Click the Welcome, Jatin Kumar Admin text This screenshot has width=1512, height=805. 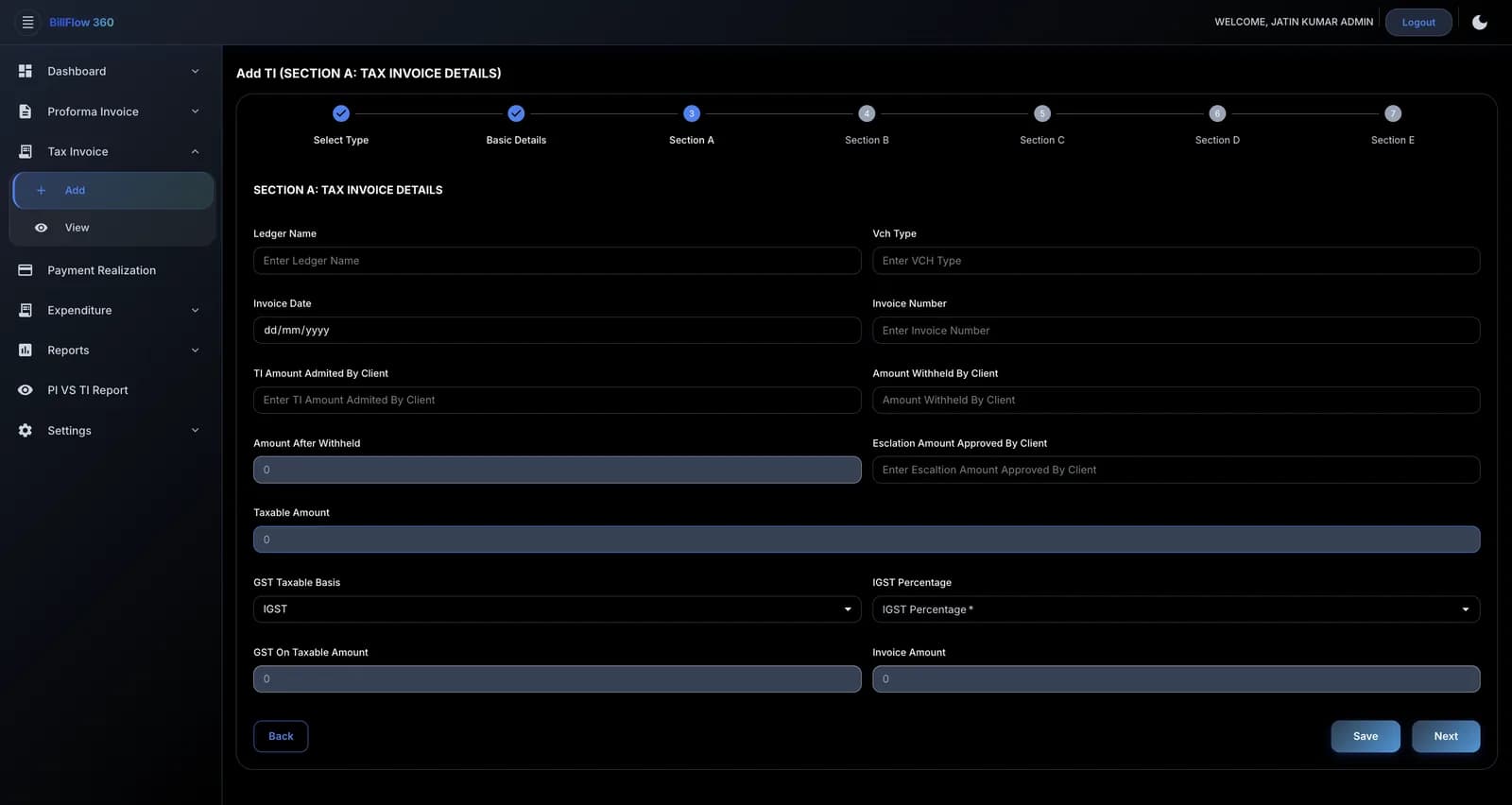point(1294,22)
